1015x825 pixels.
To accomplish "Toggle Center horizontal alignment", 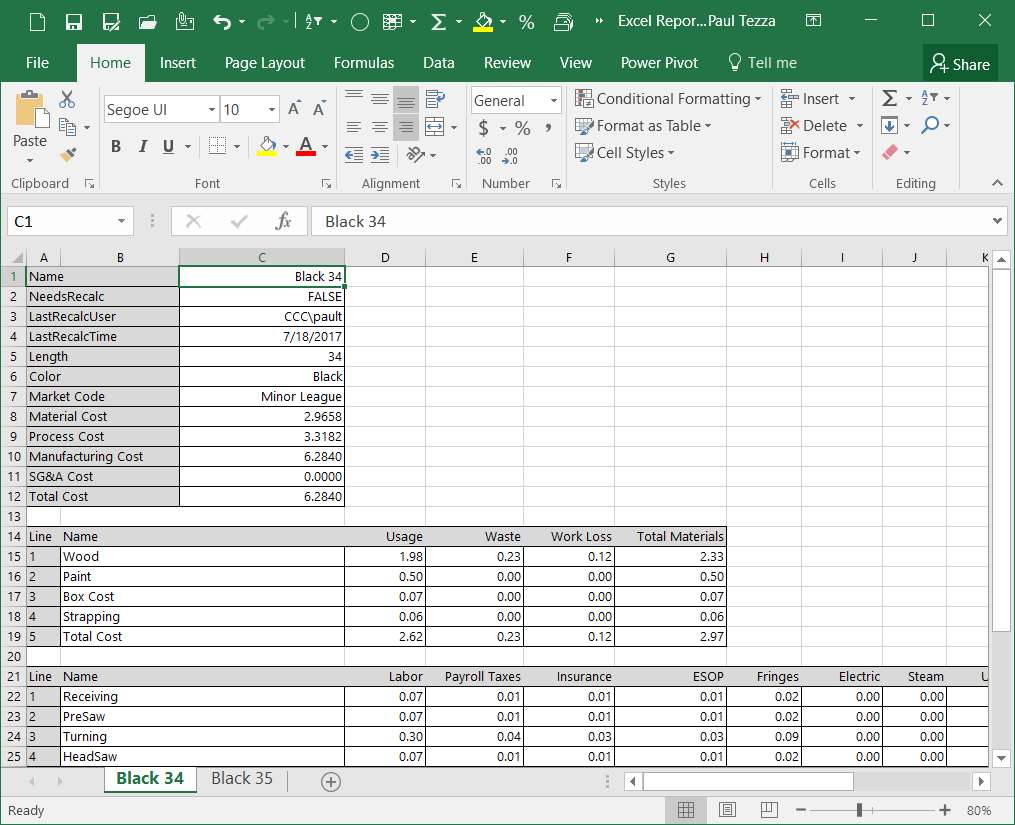I will (380, 127).
